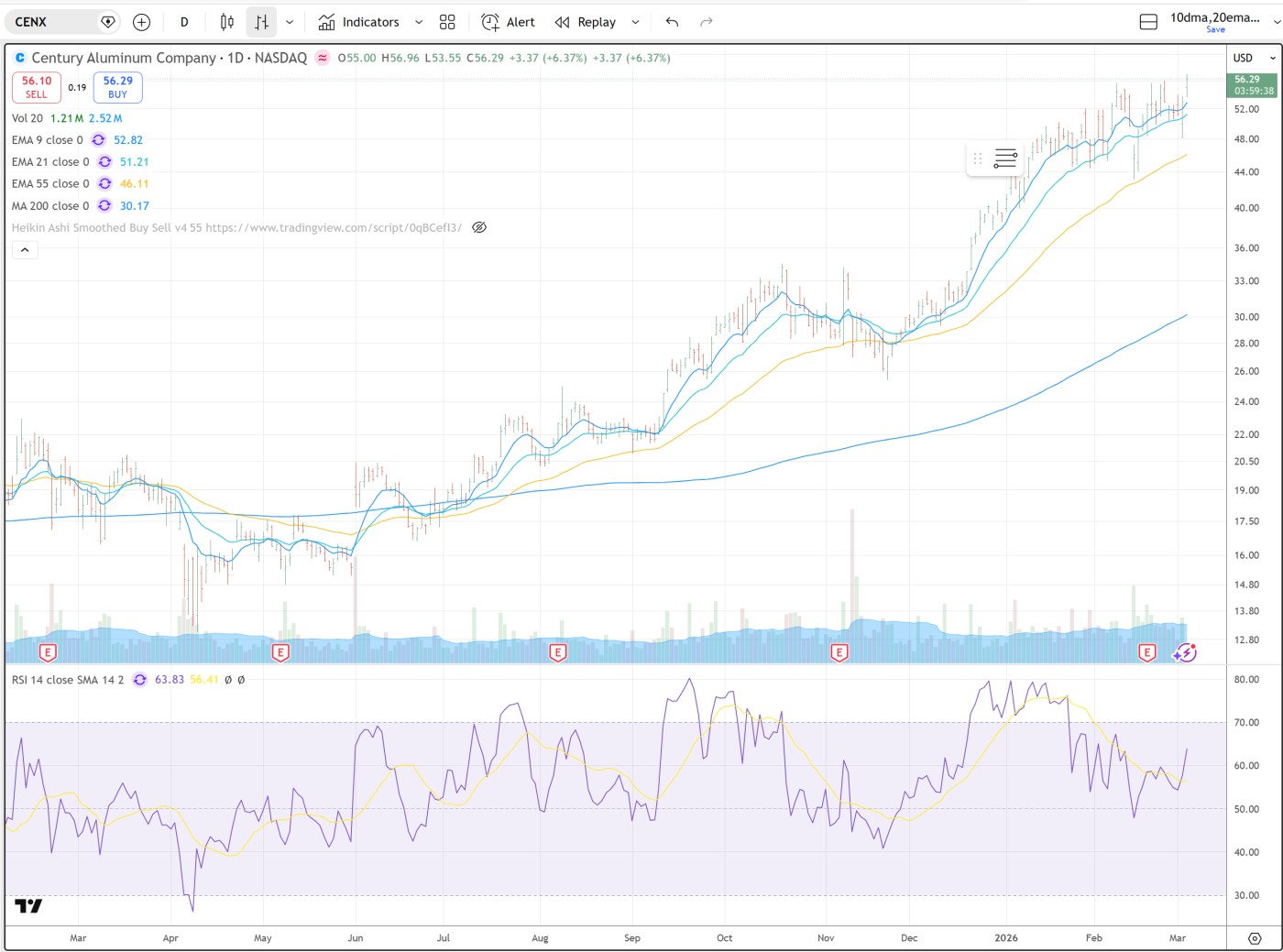Toggle the floating drawing toolbar lines button
1283x952 pixels.
pos(1005,159)
